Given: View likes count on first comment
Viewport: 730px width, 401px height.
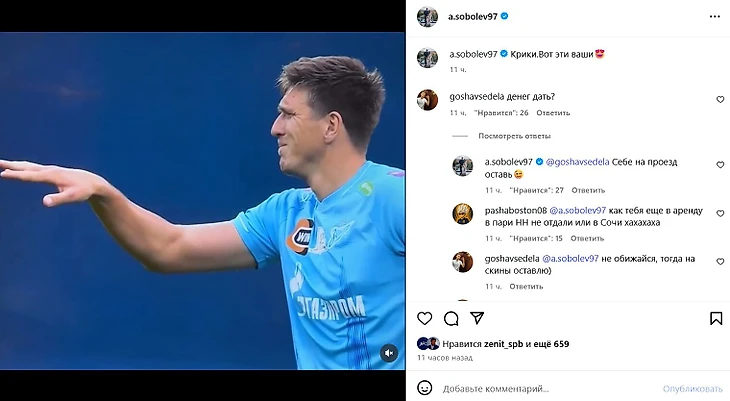Looking at the screenshot, I should [x=501, y=113].
